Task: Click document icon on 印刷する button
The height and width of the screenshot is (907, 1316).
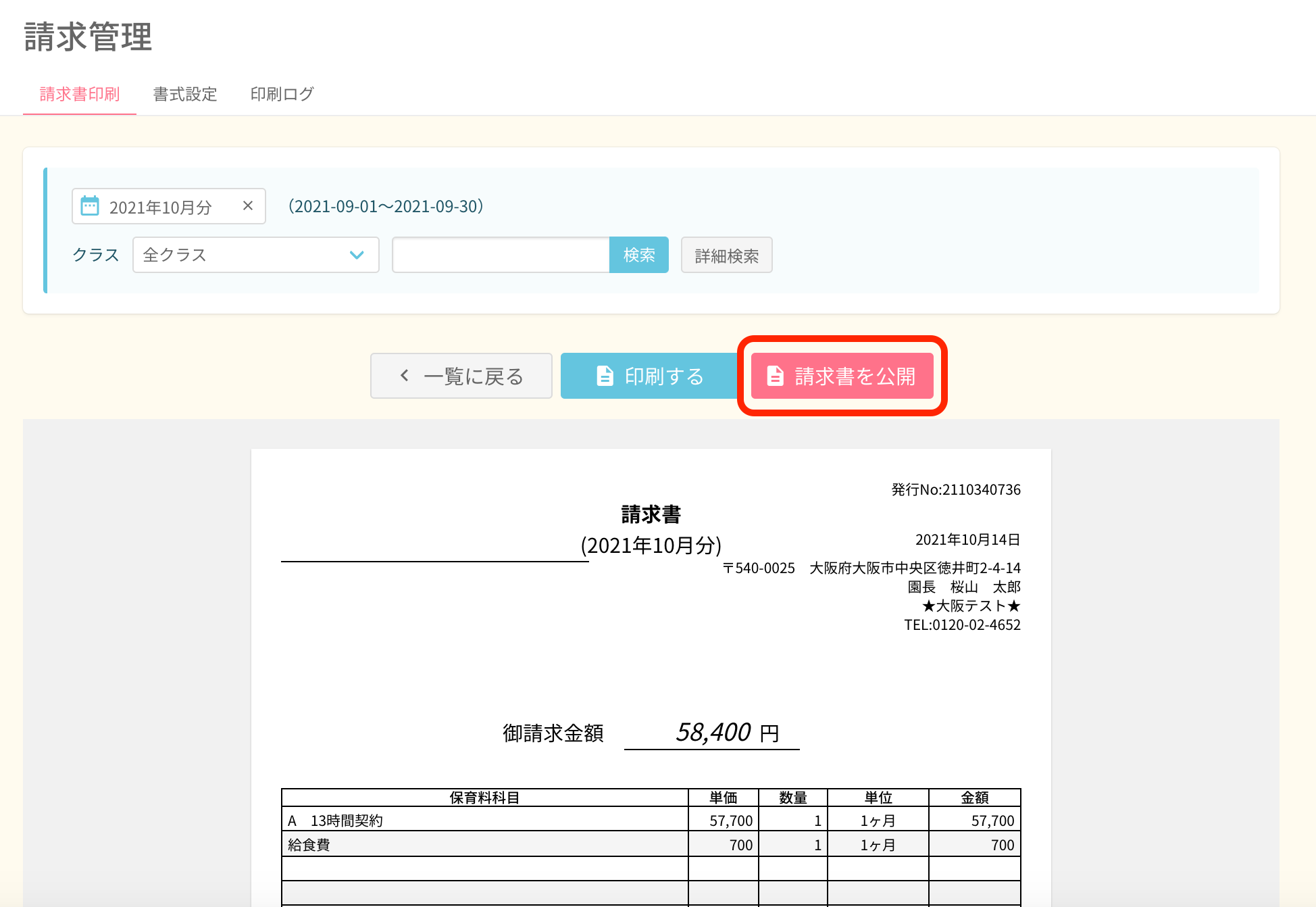Action: (605, 376)
